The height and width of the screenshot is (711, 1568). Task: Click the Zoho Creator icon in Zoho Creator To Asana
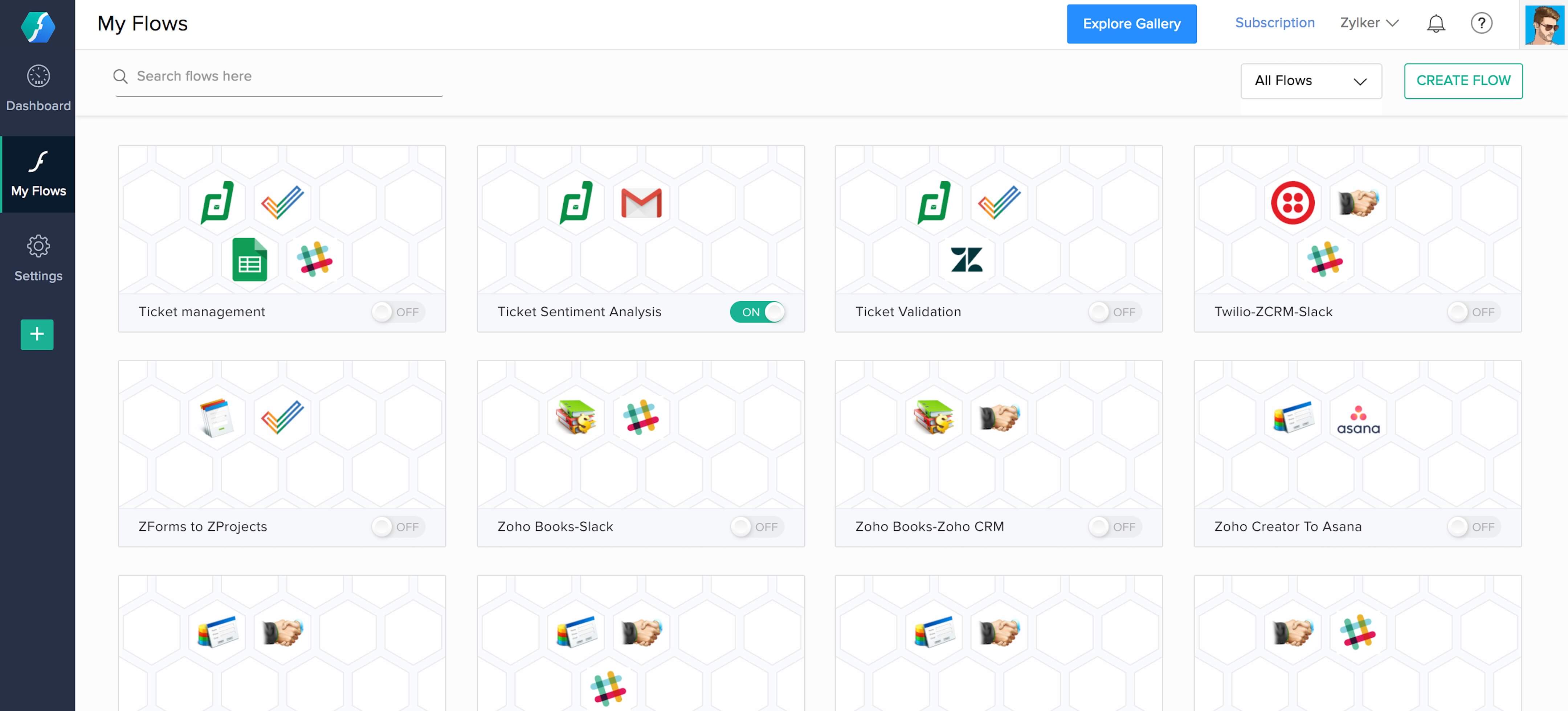tap(1293, 417)
